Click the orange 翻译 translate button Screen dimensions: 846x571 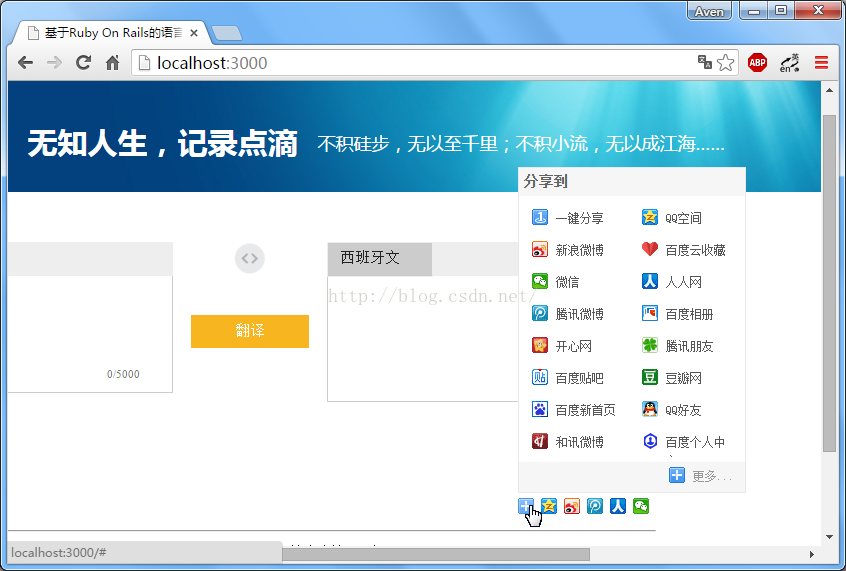tap(250, 331)
